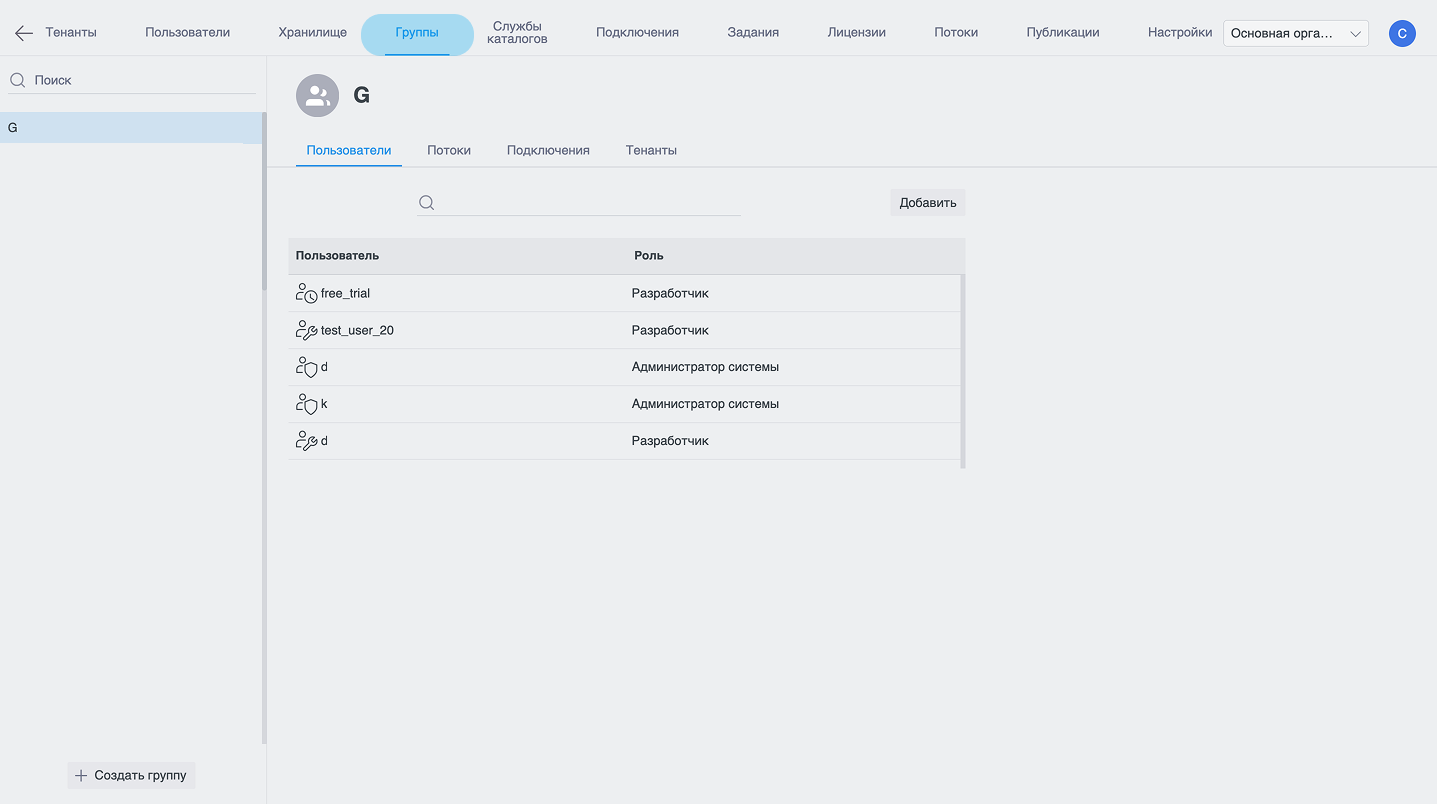Click Администратор системы role of user k
This screenshot has width=1437, height=804.
pyautogui.click(x=705, y=404)
